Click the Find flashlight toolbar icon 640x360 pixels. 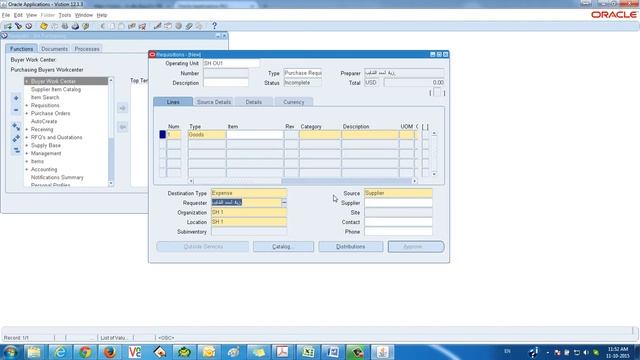18,26
